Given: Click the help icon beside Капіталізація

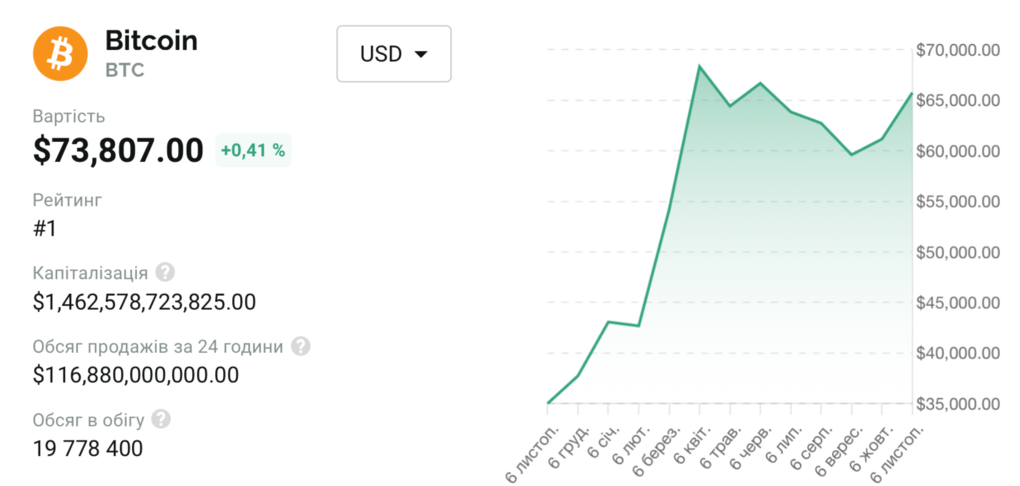Looking at the screenshot, I should [x=166, y=272].
